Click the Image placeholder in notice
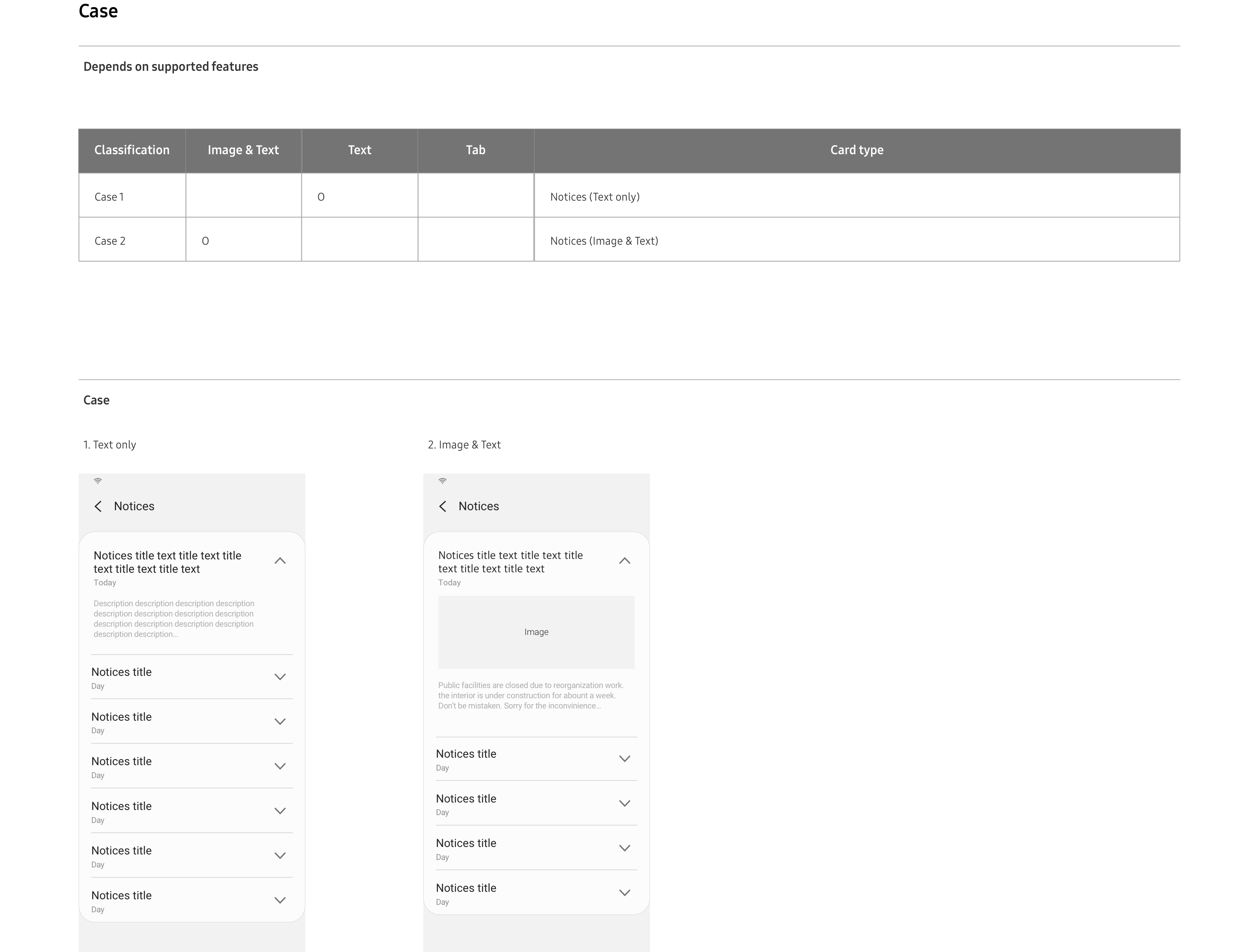The height and width of the screenshot is (952, 1259). point(536,632)
